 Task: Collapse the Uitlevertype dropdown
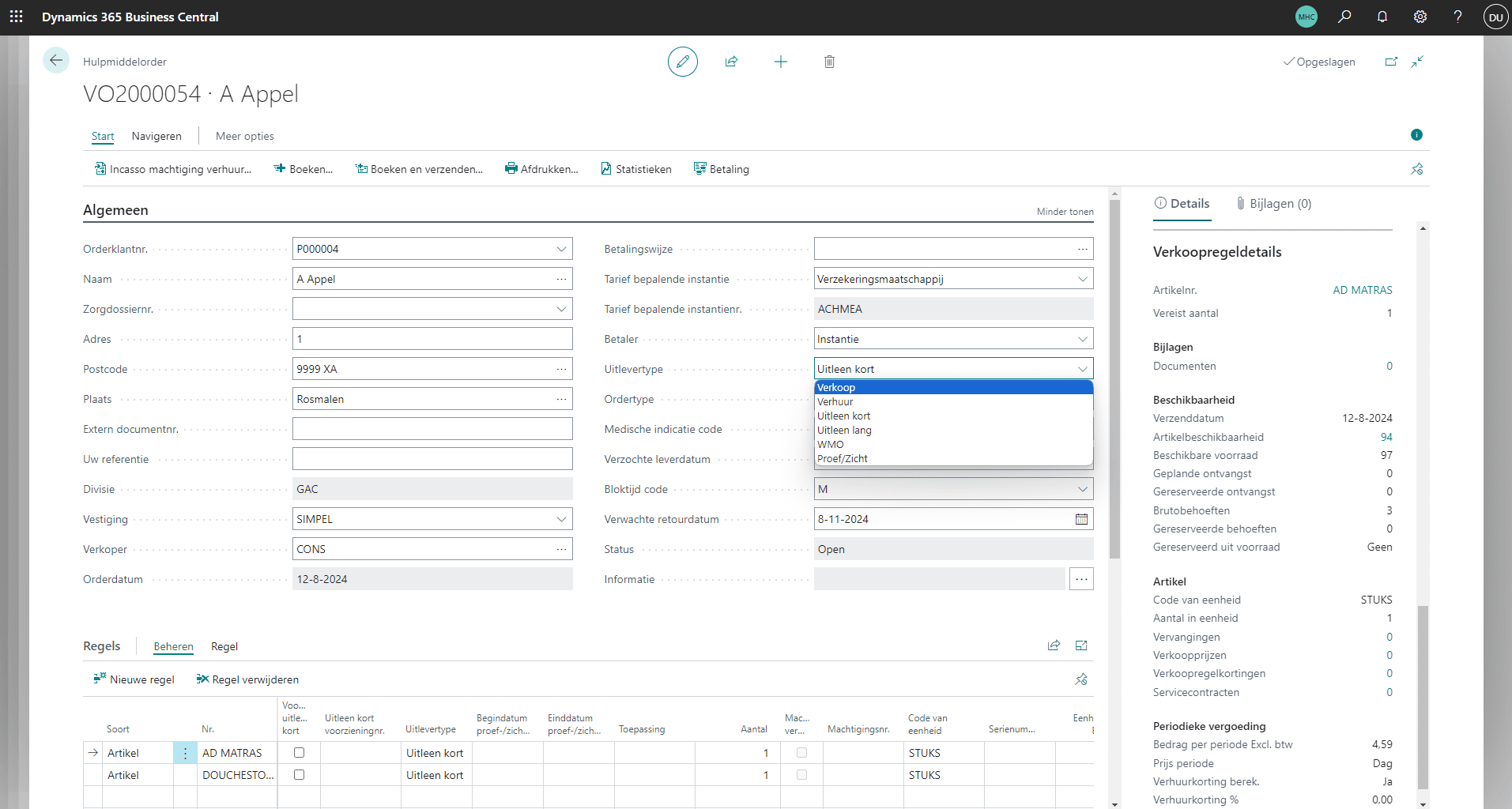pos(1082,369)
